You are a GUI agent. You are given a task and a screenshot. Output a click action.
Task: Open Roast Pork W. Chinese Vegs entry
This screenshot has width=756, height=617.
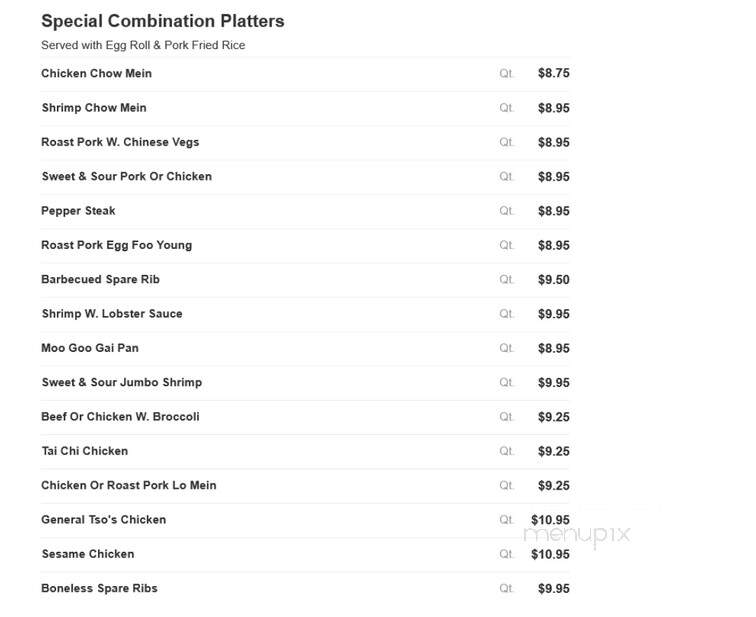tap(120, 142)
